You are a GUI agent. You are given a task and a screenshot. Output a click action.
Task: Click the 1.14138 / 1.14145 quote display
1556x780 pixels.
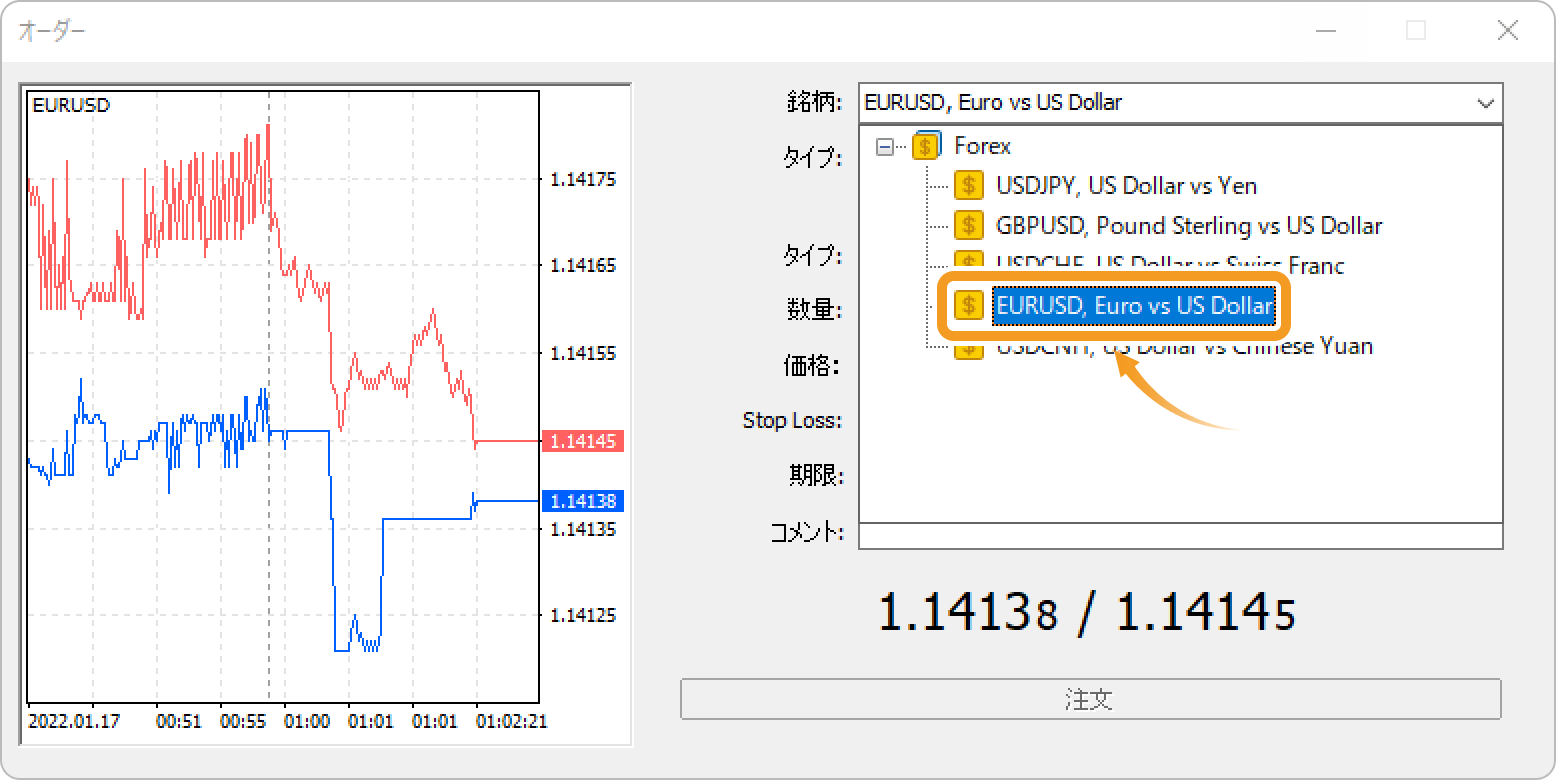tap(1086, 613)
